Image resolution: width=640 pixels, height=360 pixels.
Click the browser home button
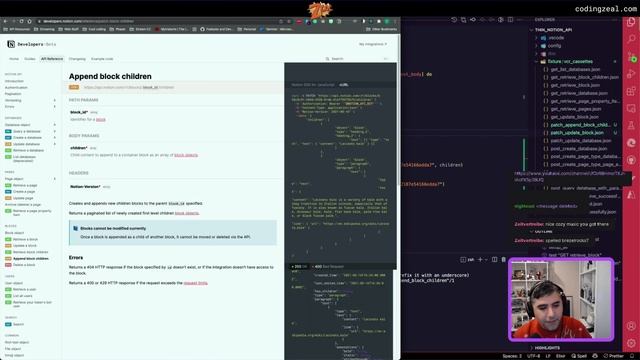click(x=29, y=21)
